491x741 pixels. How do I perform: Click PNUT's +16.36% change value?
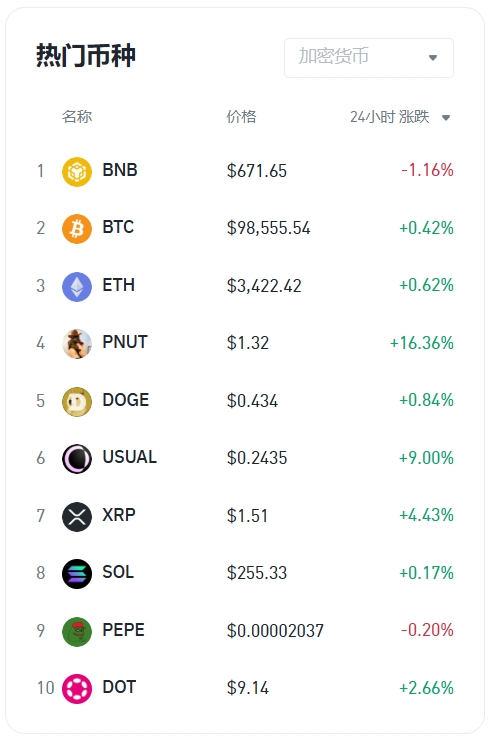click(x=422, y=343)
